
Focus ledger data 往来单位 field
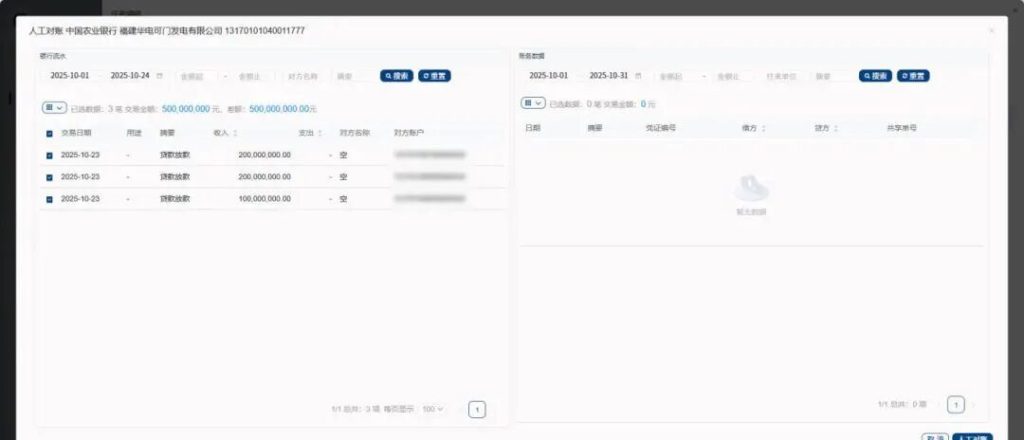(x=783, y=76)
